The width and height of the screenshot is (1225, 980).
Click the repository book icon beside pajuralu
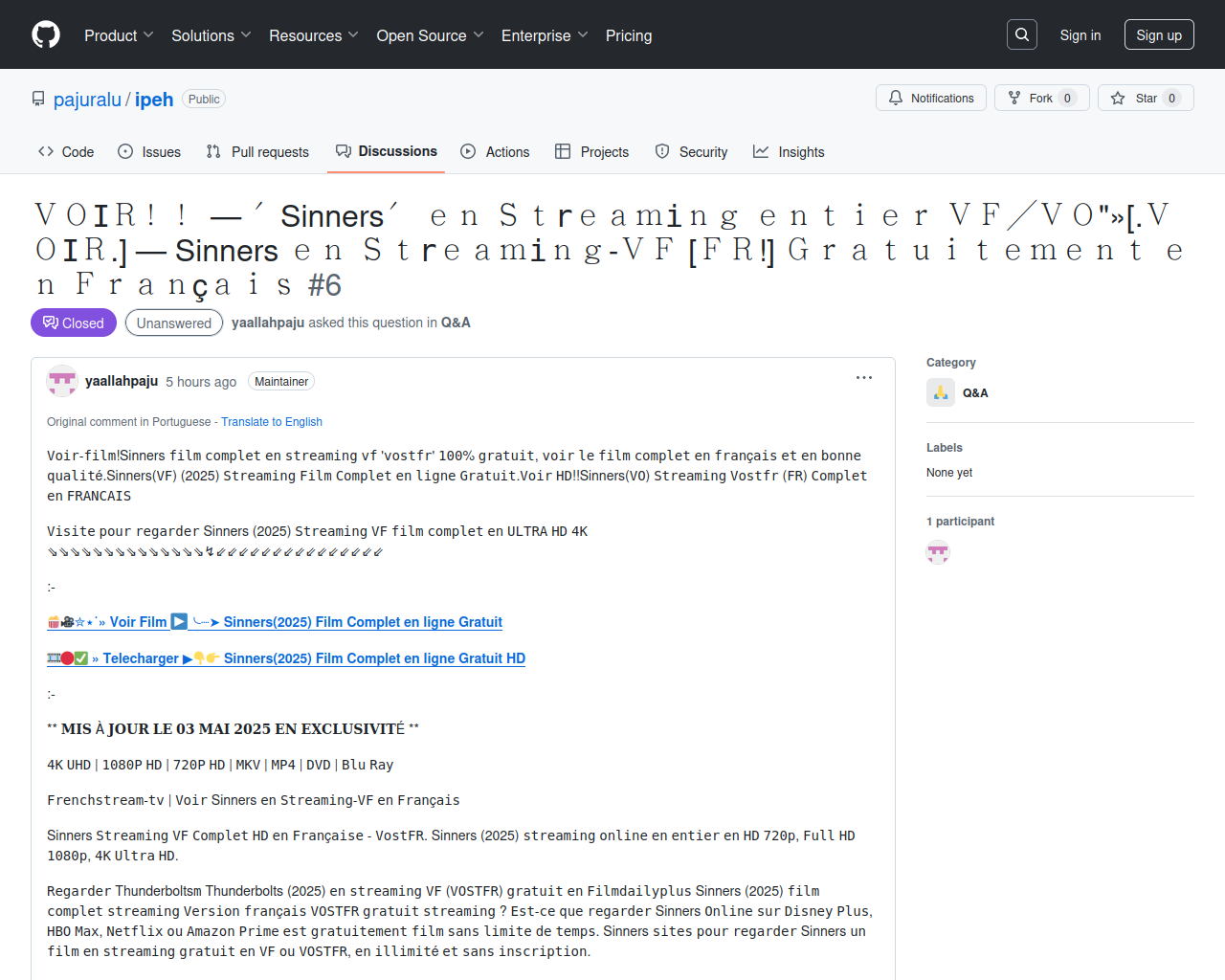[38, 99]
